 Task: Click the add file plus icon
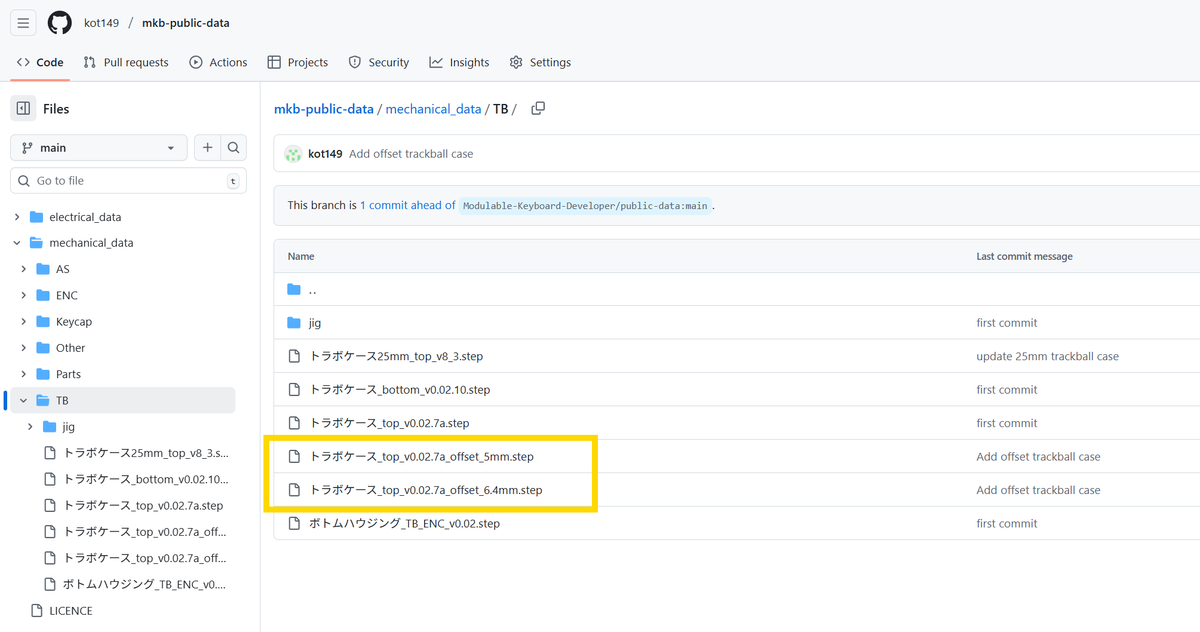click(207, 148)
